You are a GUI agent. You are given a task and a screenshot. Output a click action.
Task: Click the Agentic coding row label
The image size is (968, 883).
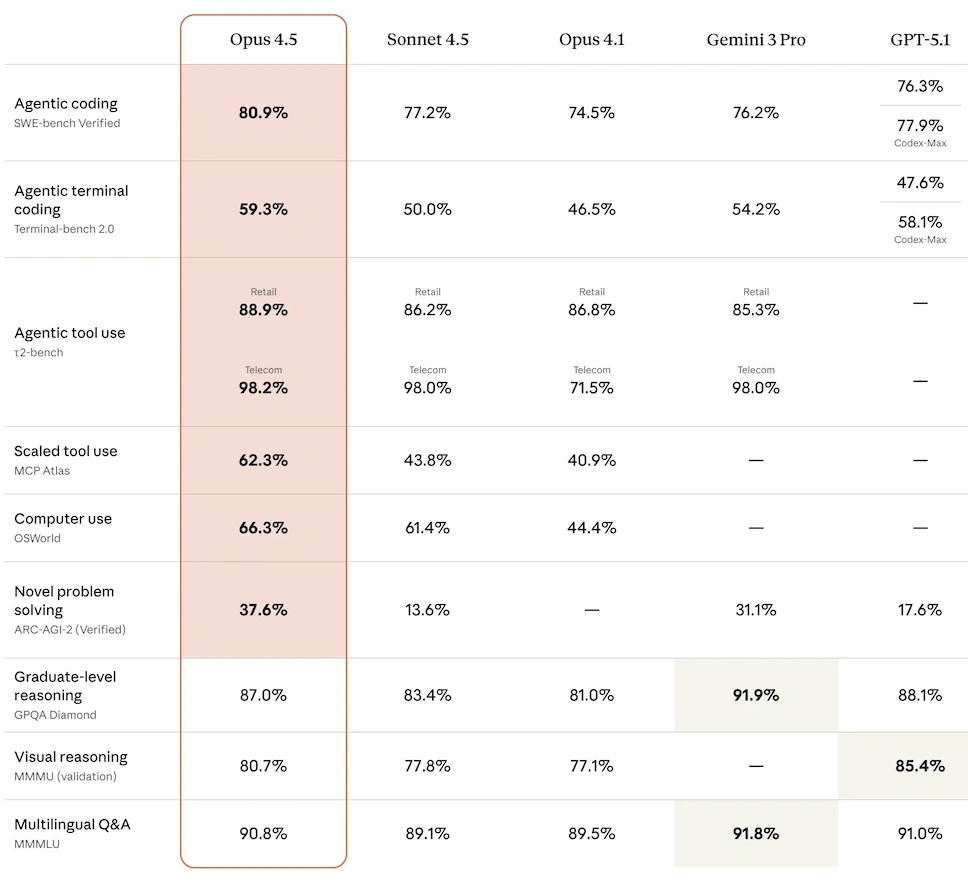(x=66, y=104)
